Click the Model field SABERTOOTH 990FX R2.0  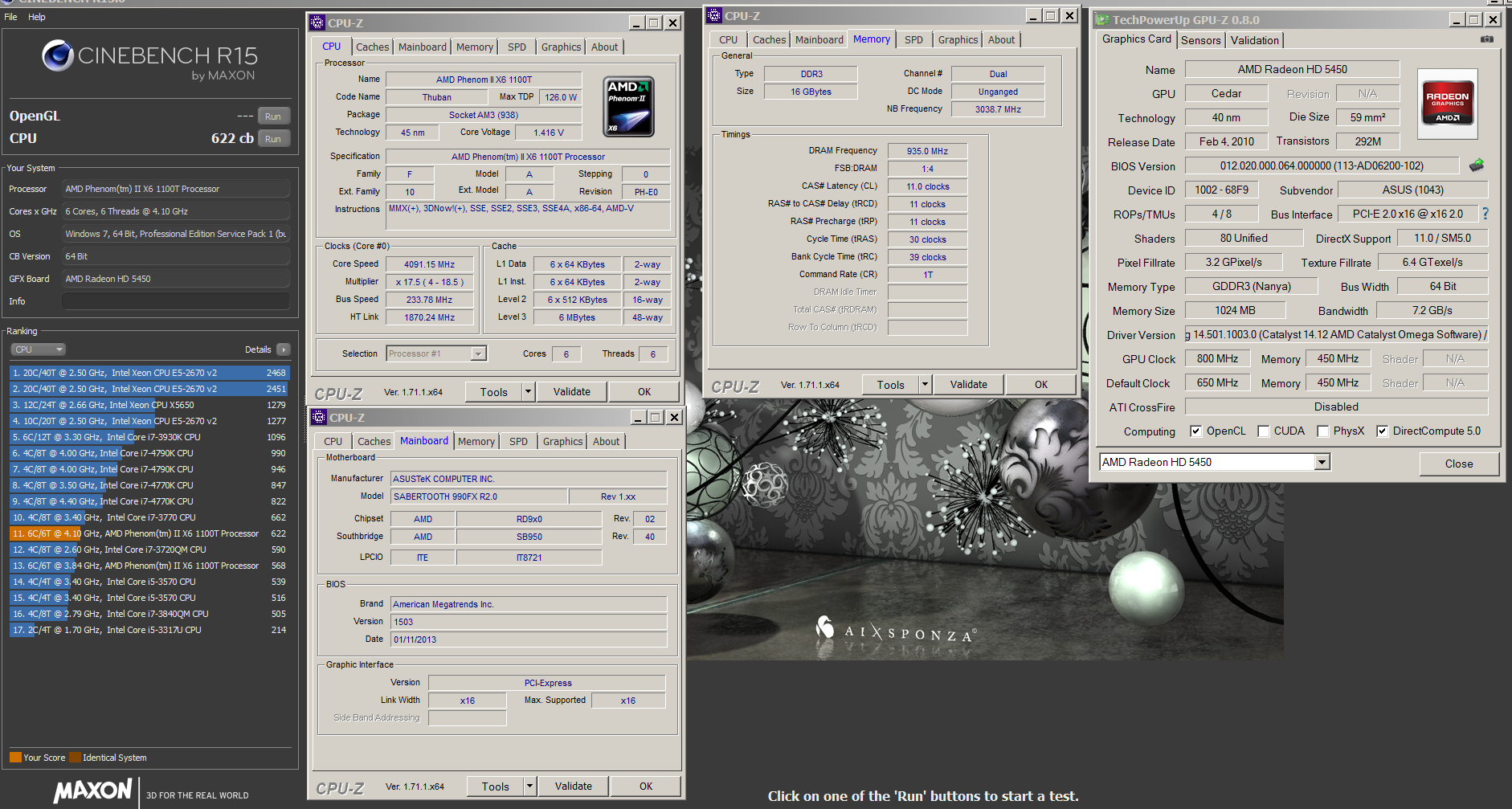(479, 496)
